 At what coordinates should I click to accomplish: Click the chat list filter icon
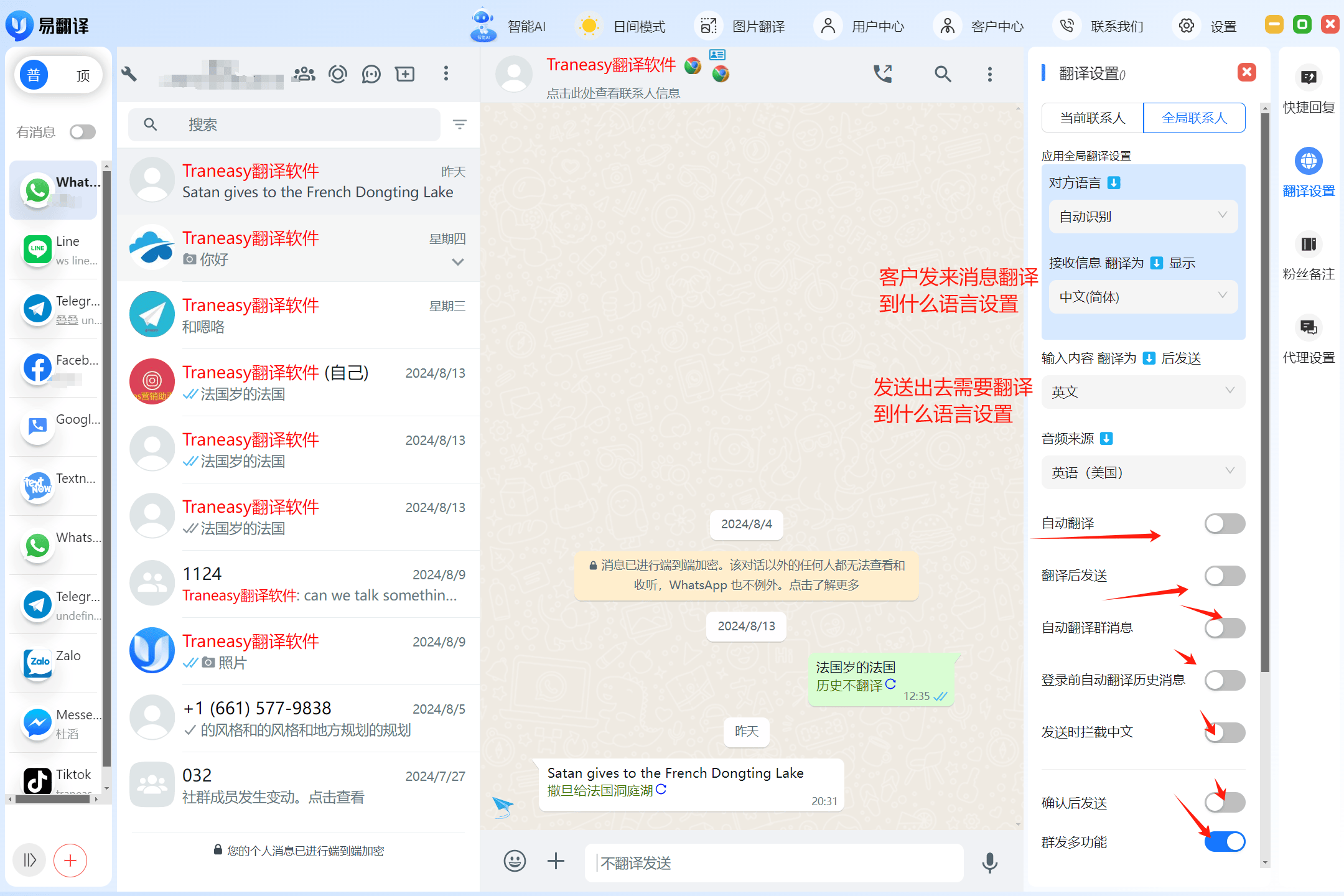pyautogui.click(x=460, y=124)
